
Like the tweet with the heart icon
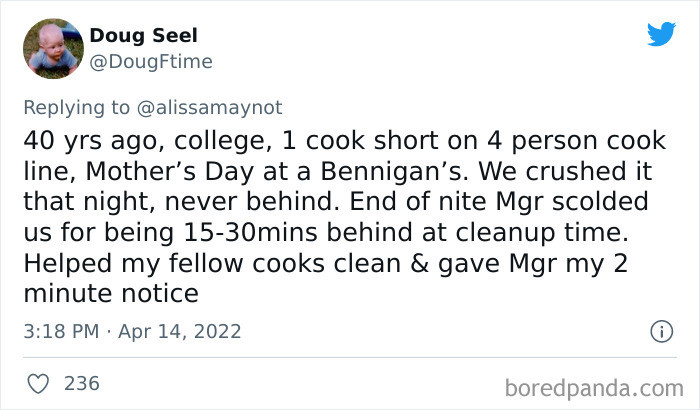click(x=38, y=384)
